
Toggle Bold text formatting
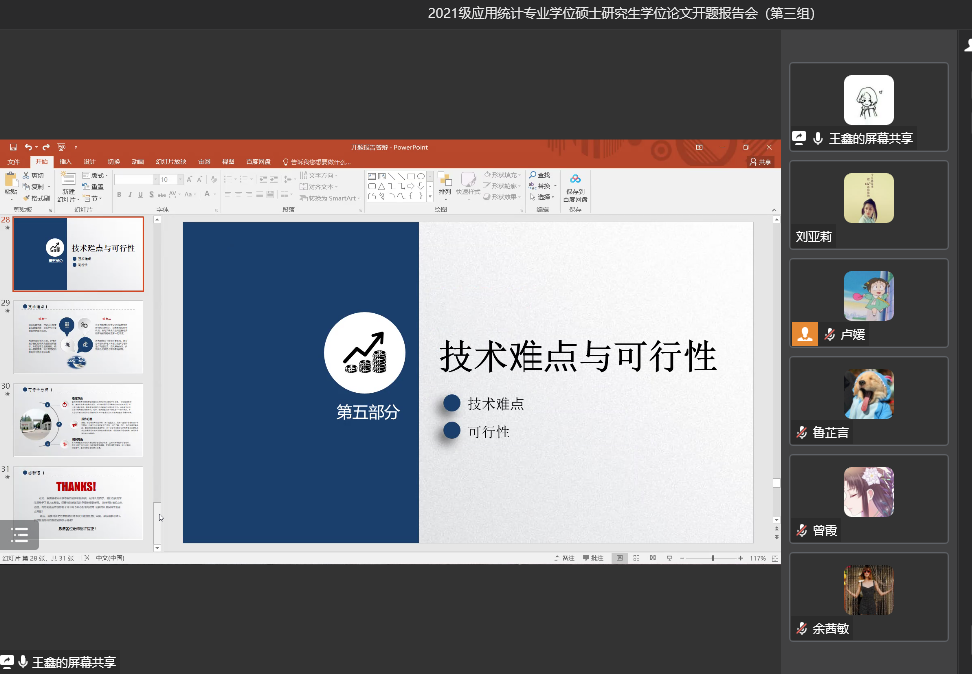click(119, 194)
